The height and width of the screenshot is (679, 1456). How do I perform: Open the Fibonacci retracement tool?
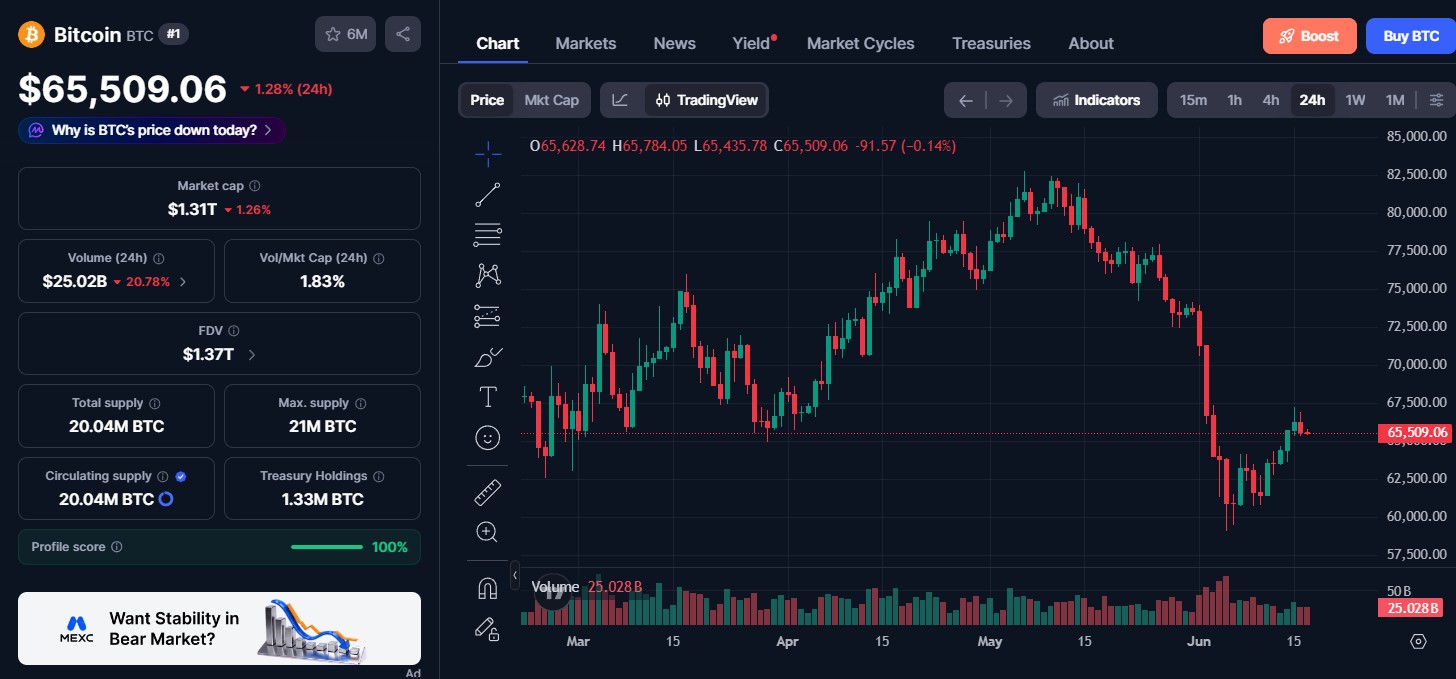point(488,235)
